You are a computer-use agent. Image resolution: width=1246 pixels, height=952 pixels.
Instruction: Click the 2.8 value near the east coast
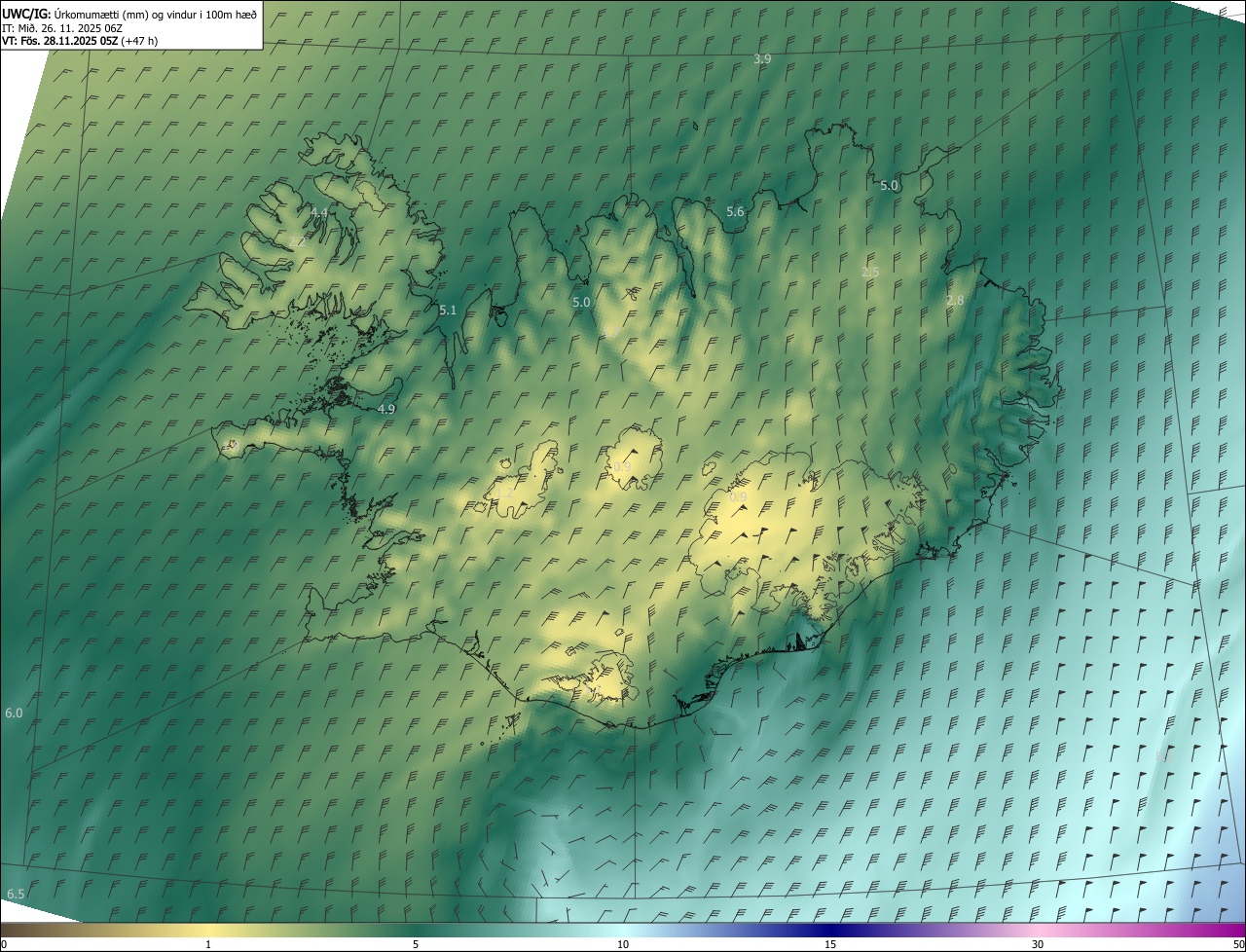[x=955, y=301]
